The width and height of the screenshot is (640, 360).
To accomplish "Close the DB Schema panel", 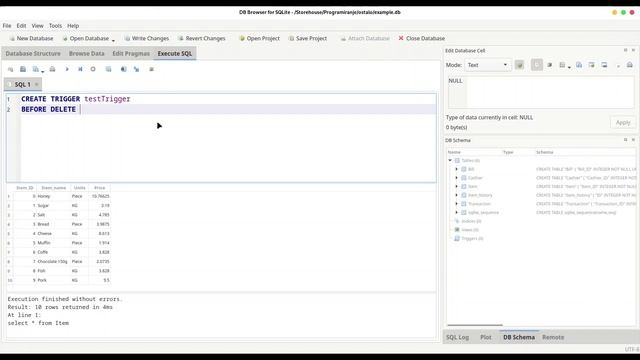I will tap(633, 140).
